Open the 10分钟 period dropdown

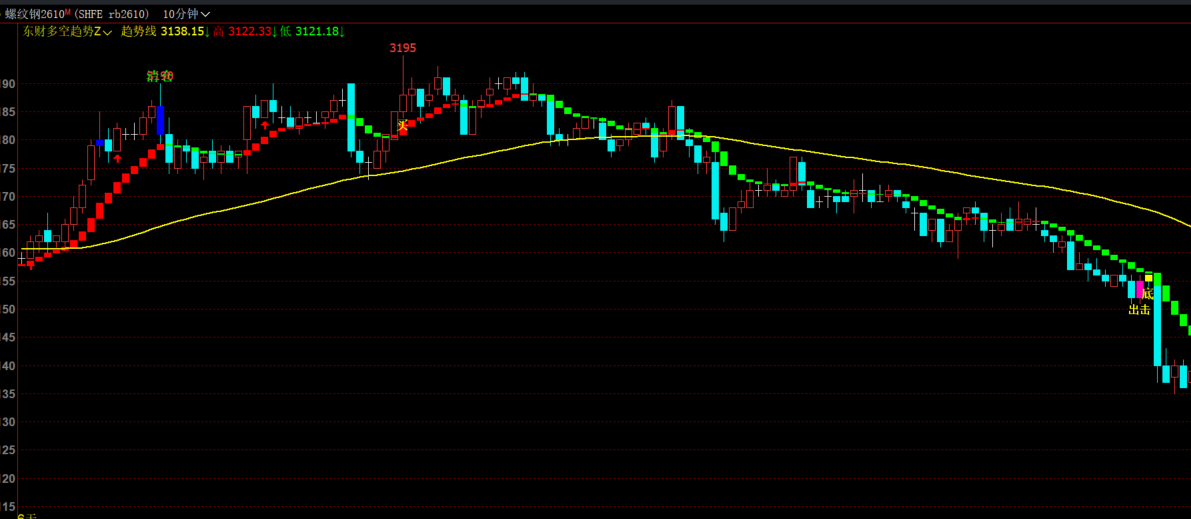click(x=187, y=14)
